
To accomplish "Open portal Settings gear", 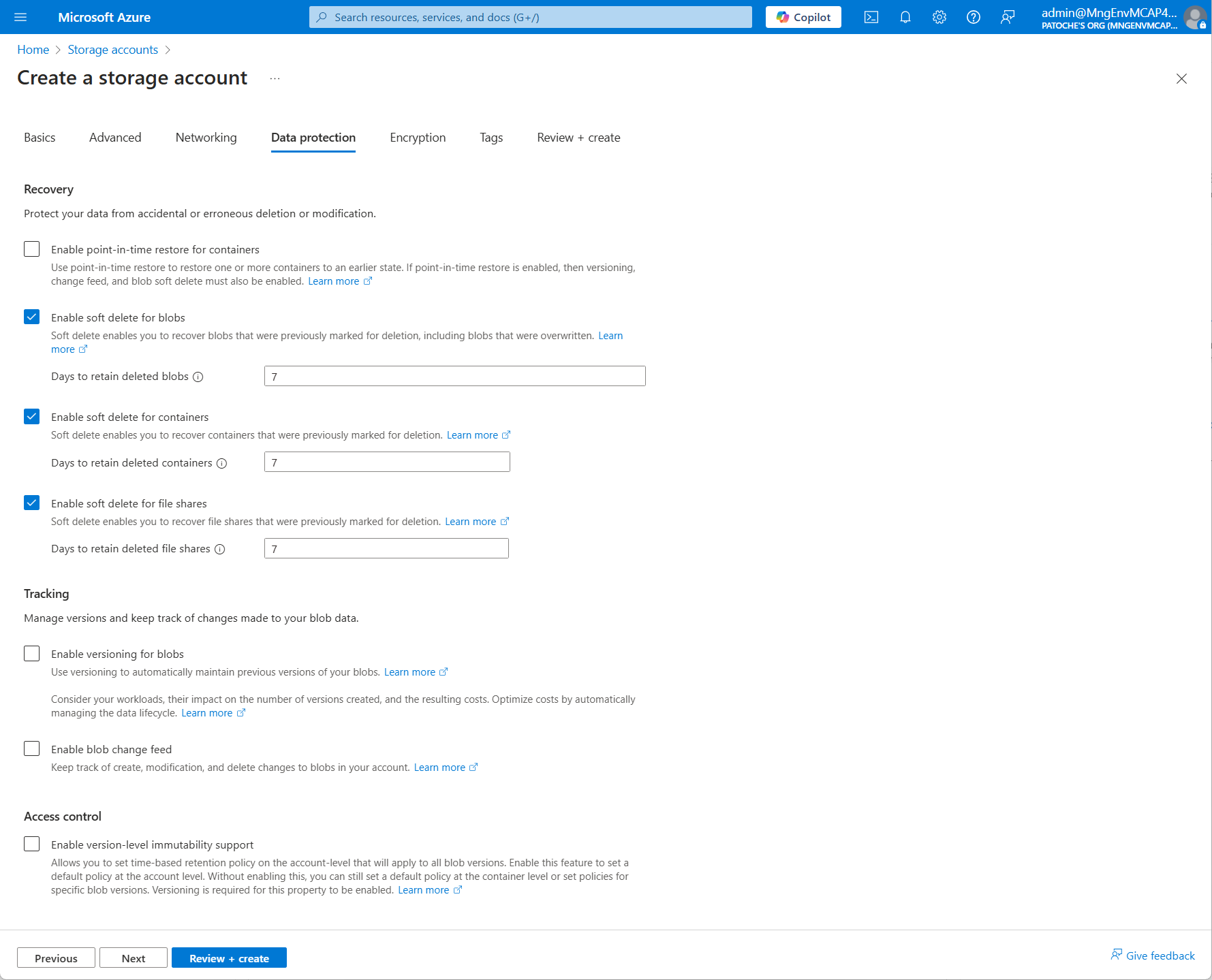I will pyautogui.click(x=939, y=17).
